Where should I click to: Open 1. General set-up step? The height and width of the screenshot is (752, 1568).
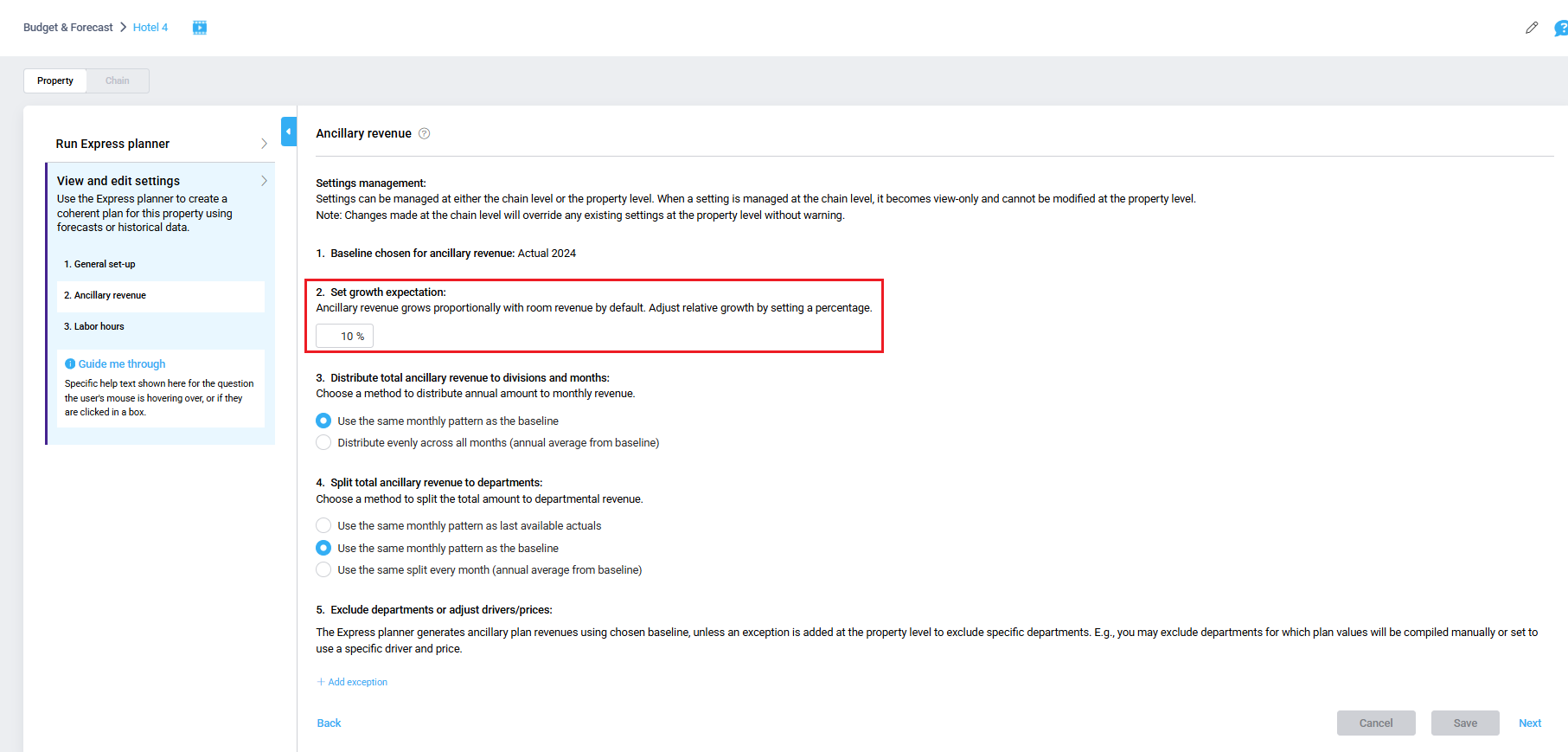click(161, 264)
